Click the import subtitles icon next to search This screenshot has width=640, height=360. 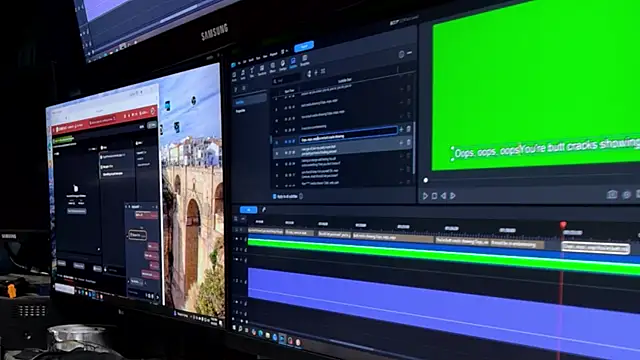[x=309, y=73]
